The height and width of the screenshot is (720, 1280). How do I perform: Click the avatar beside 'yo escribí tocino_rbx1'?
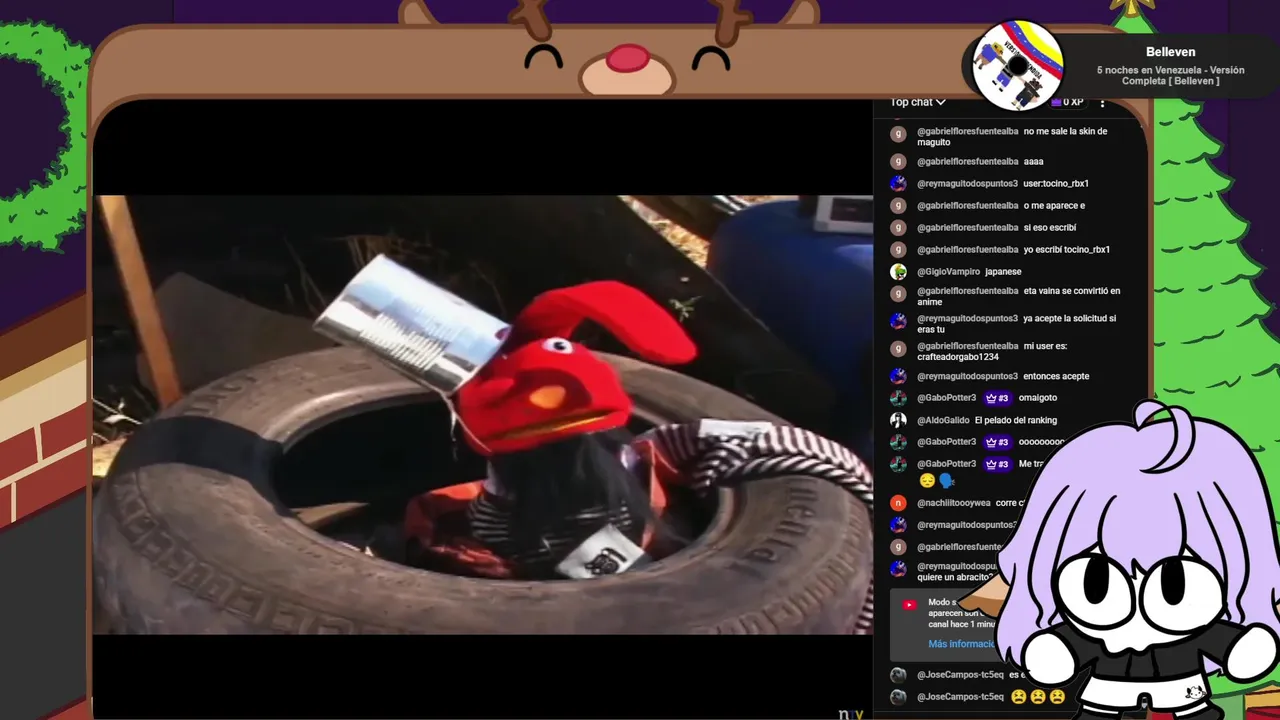pyautogui.click(x=898, y=249)
